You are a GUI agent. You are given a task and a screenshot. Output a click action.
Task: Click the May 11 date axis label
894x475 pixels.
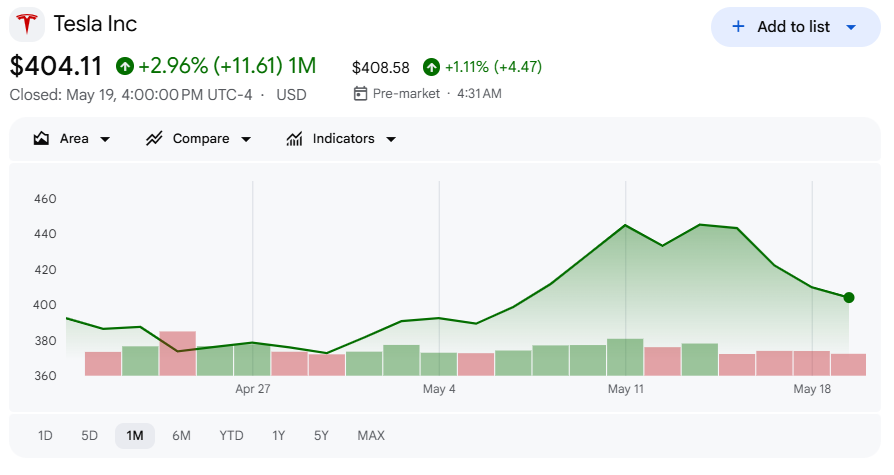[x=625, y=389]
